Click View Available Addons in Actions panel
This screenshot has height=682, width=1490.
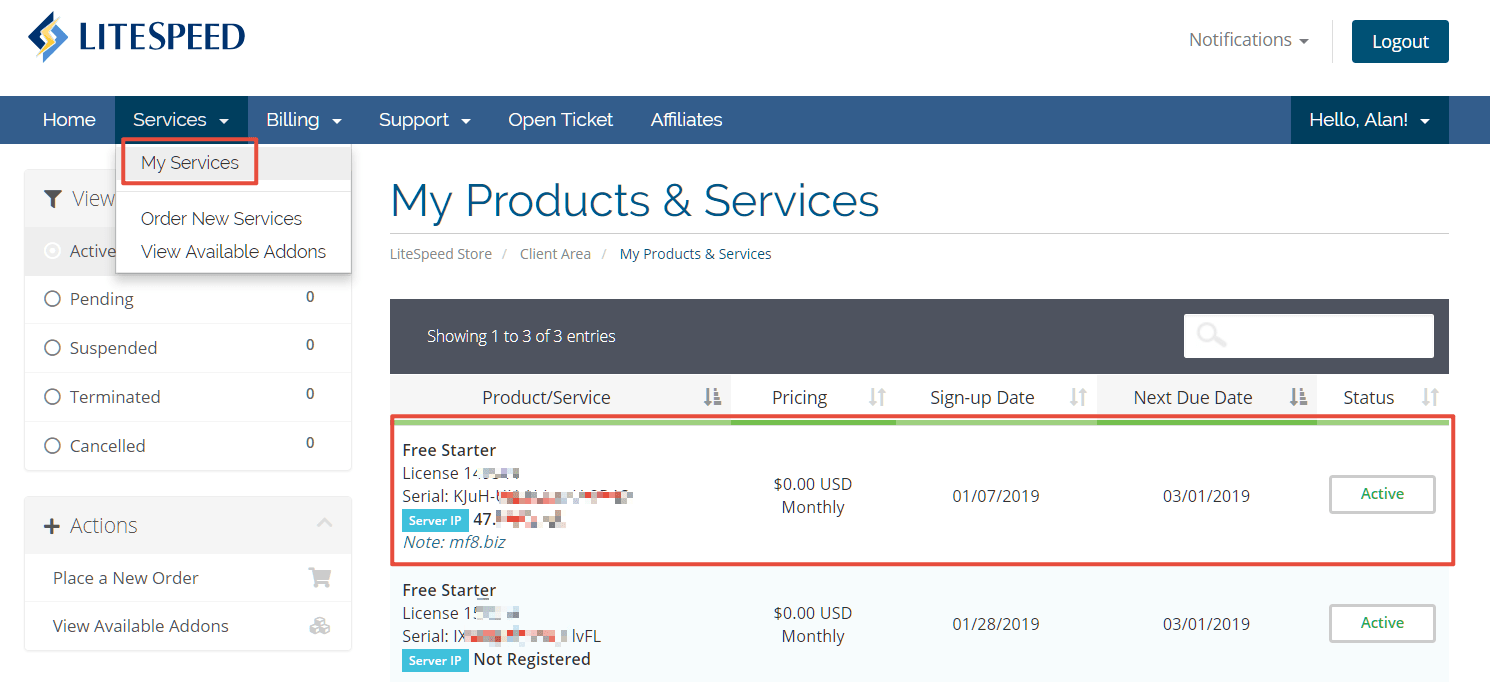pyautogui.click(x=140, y=626)
